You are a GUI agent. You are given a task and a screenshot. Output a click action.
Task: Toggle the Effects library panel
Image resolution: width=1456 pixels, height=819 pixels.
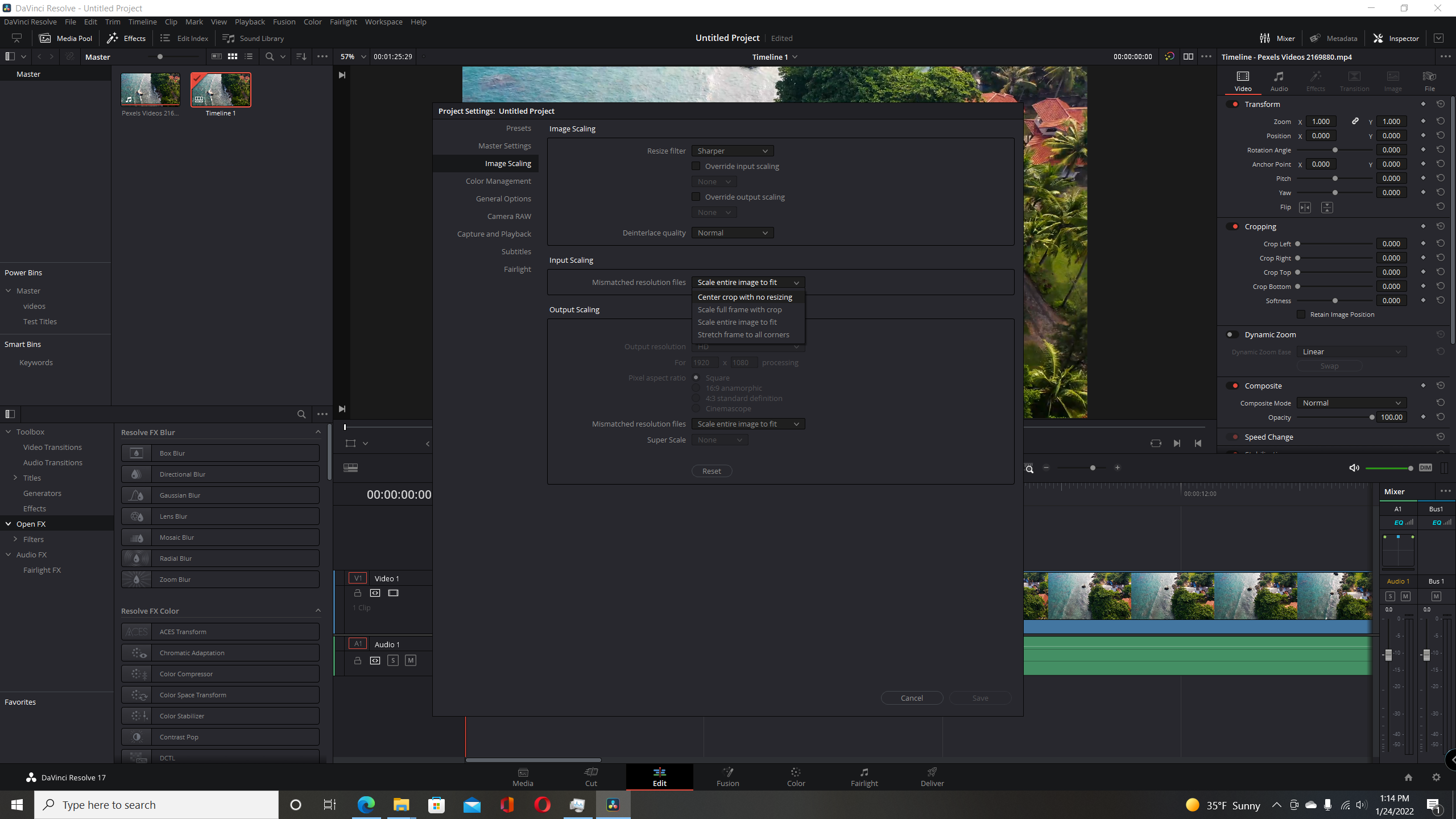point(126,38)
